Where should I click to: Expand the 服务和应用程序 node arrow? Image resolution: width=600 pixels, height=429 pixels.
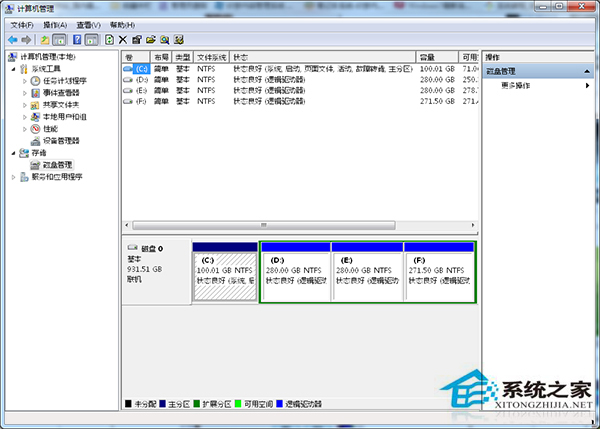coord(13,177)
